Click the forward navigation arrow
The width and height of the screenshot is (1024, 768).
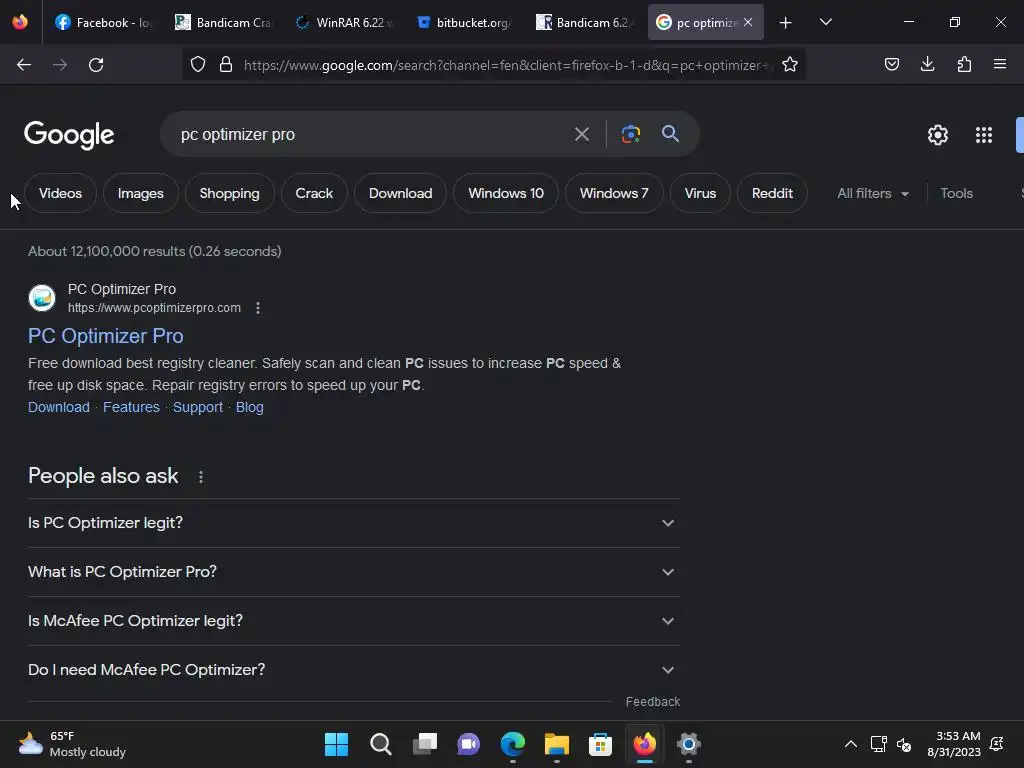pos(60,65)
